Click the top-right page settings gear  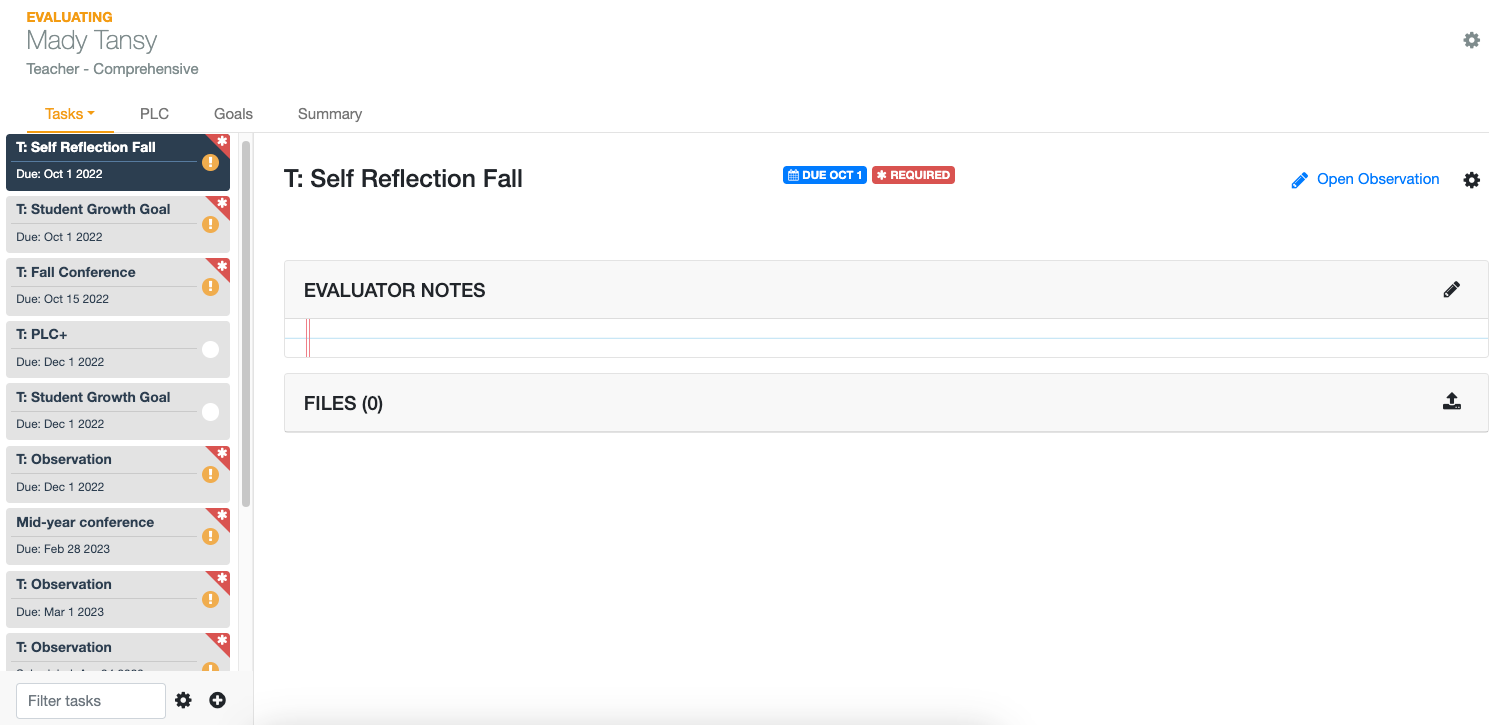pos(1472,40)
